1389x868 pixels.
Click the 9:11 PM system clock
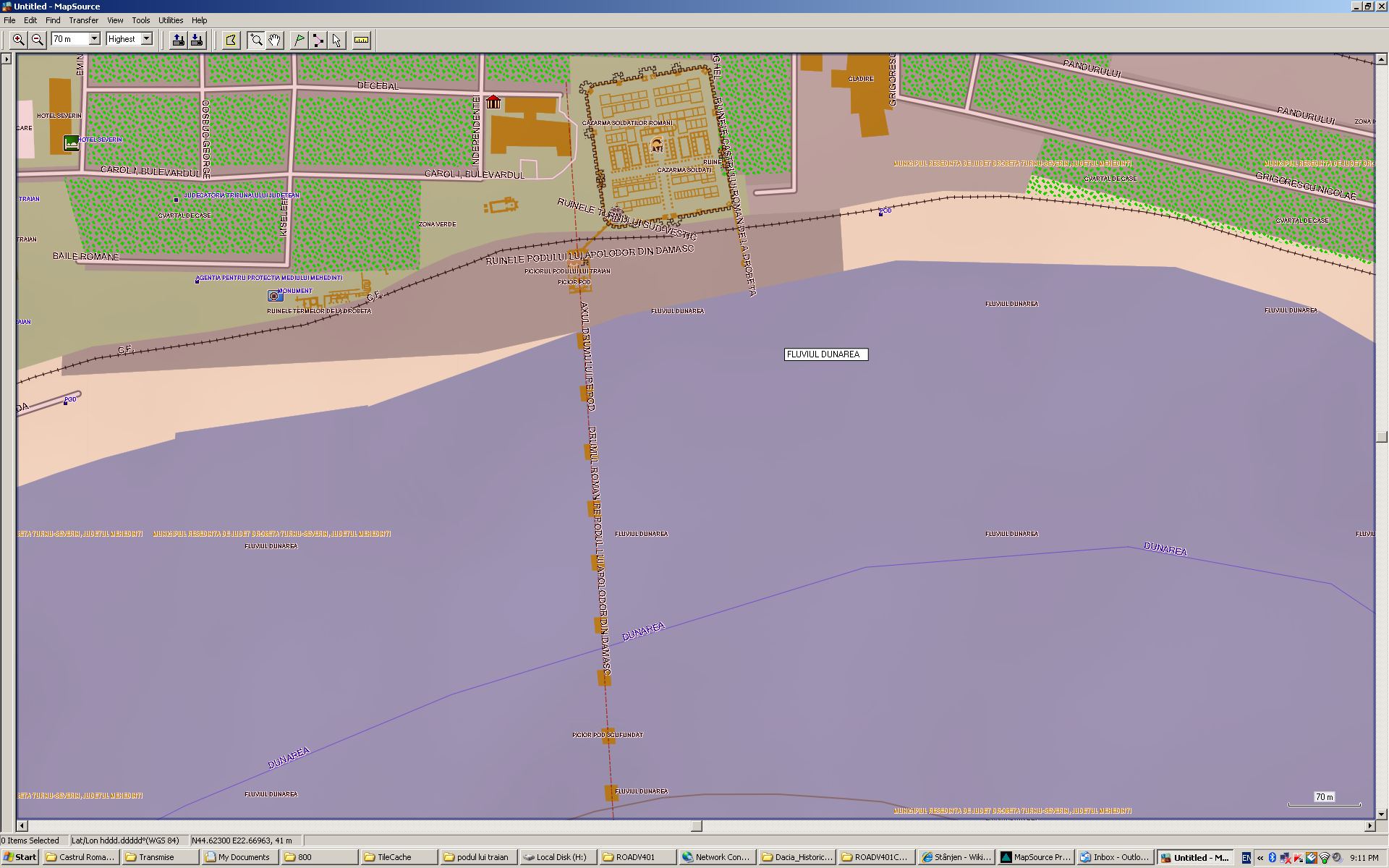(x=1364, y=858)
